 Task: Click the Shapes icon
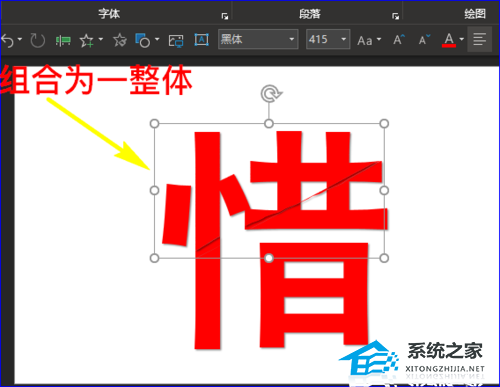point(142,40)
